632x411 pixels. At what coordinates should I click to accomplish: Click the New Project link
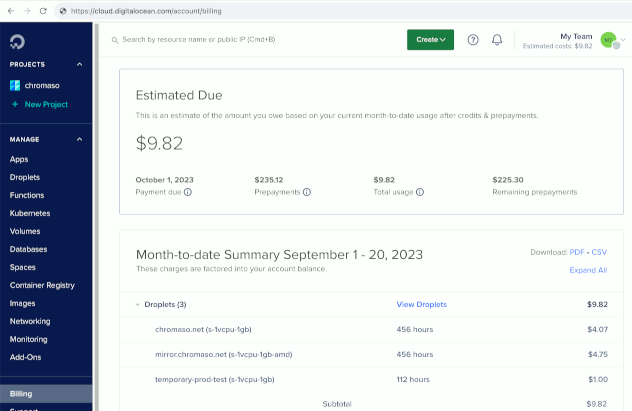[46, 104]
